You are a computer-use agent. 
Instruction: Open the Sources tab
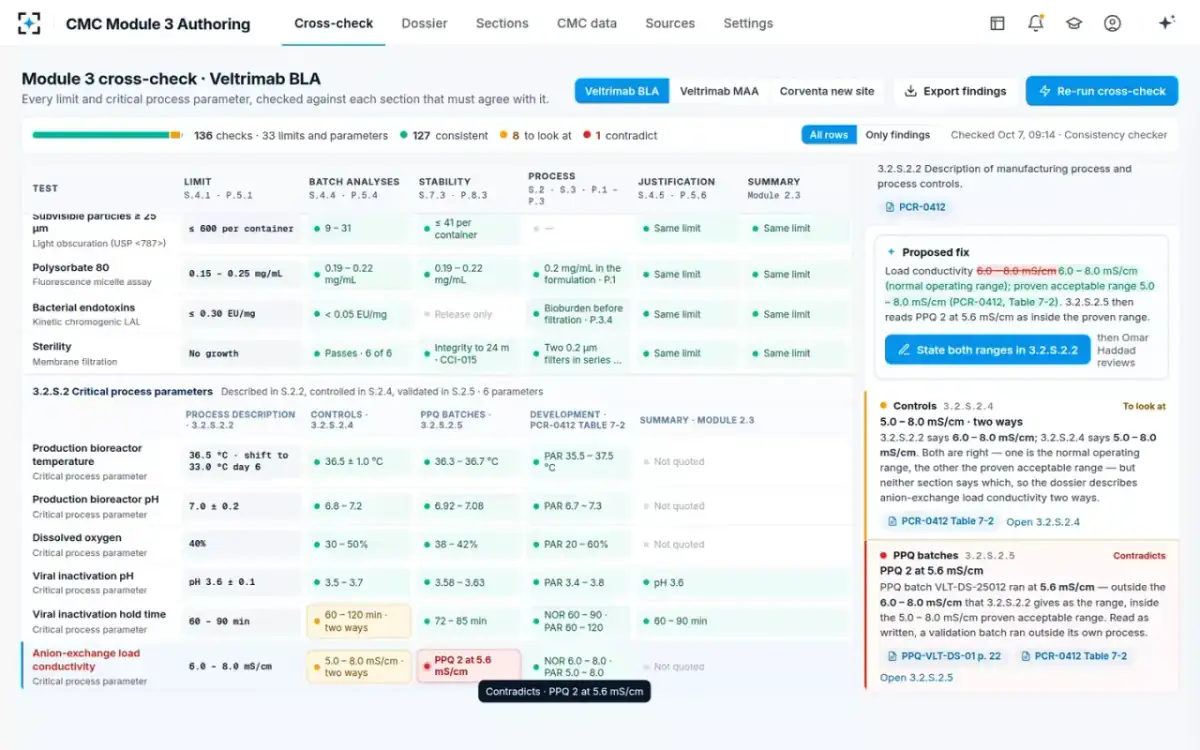[x=670, y=23]
